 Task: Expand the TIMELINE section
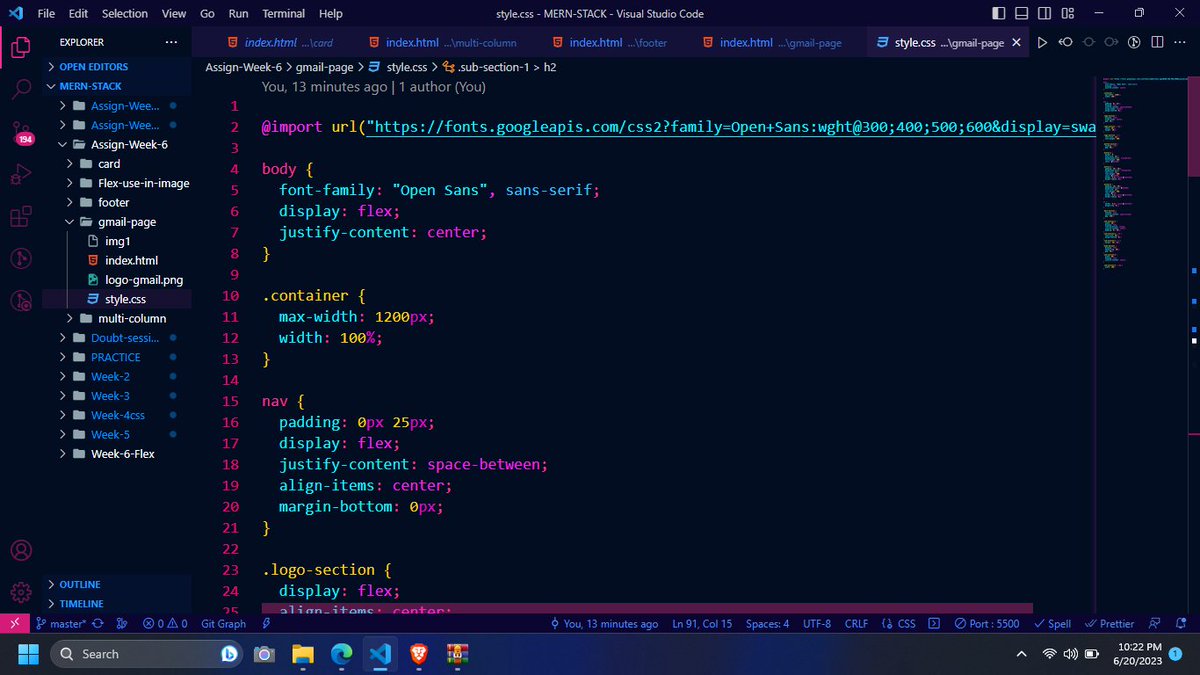click(81, 604)
